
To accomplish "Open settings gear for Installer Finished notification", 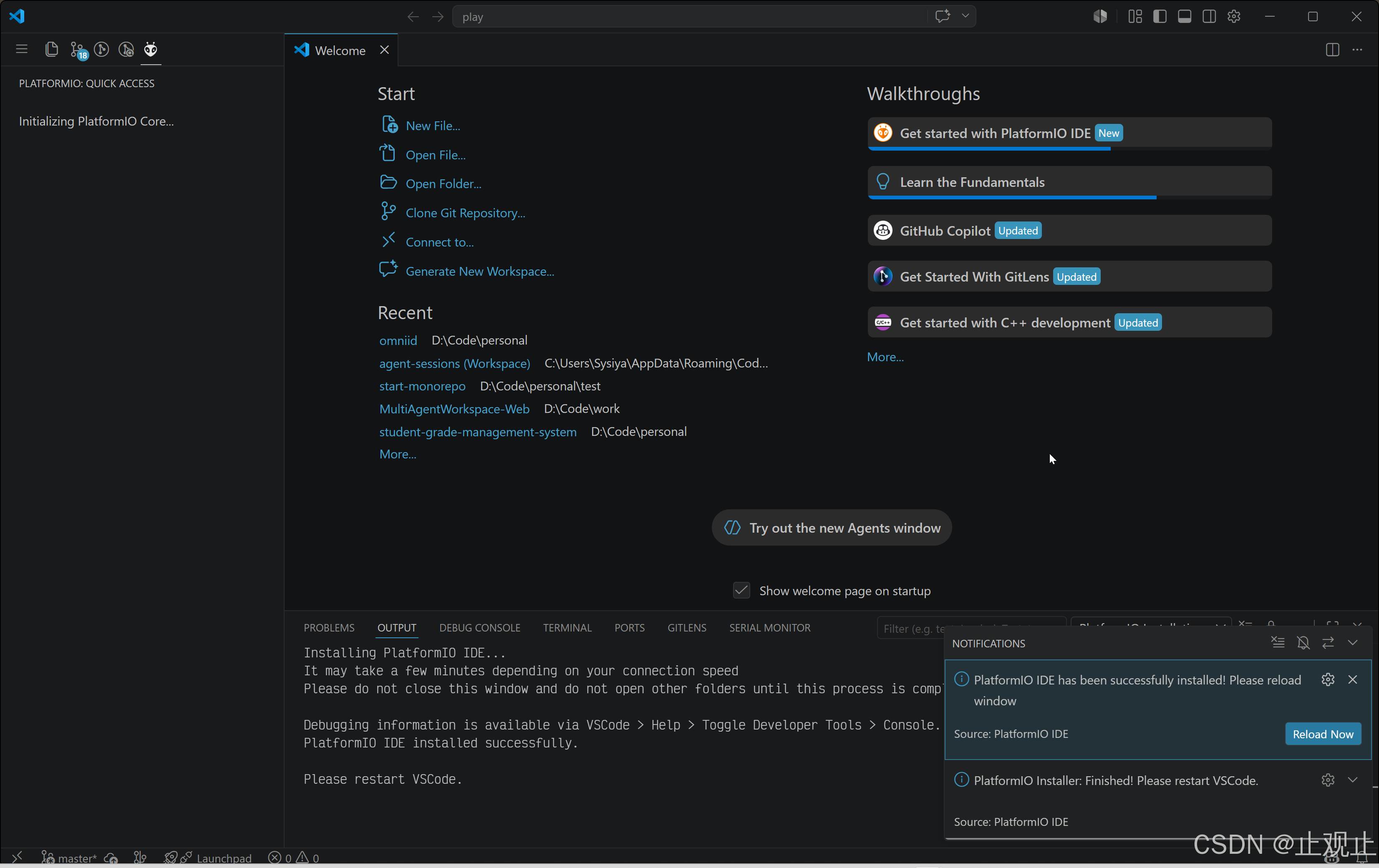I will pos(1328,780).
